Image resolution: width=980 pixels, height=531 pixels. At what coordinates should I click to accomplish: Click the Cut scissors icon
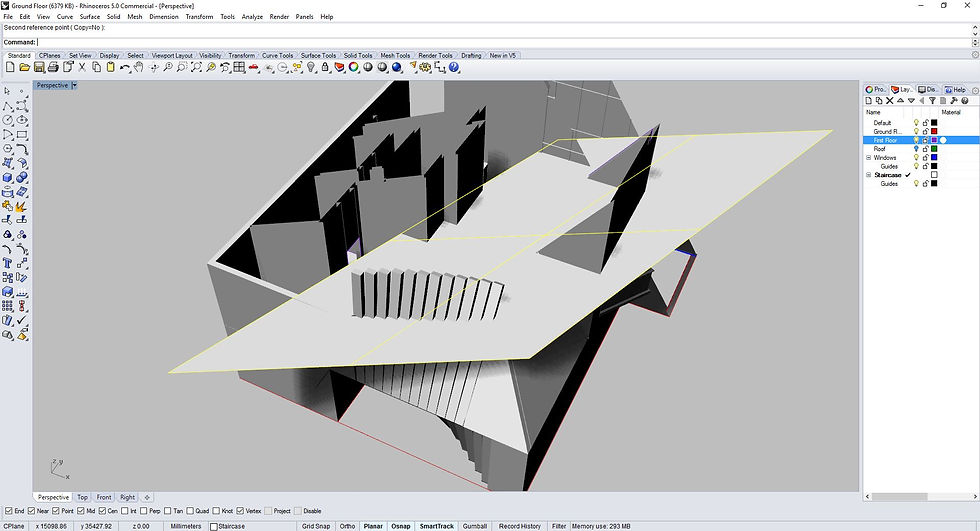pos(82,67)
